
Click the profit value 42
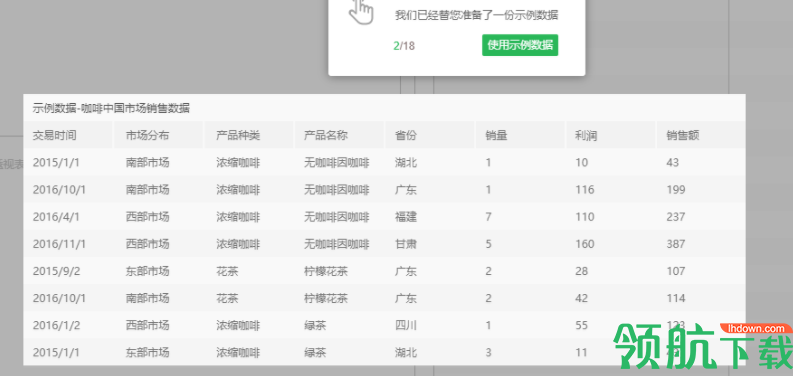pyautogui.click(x=582, y=298)
